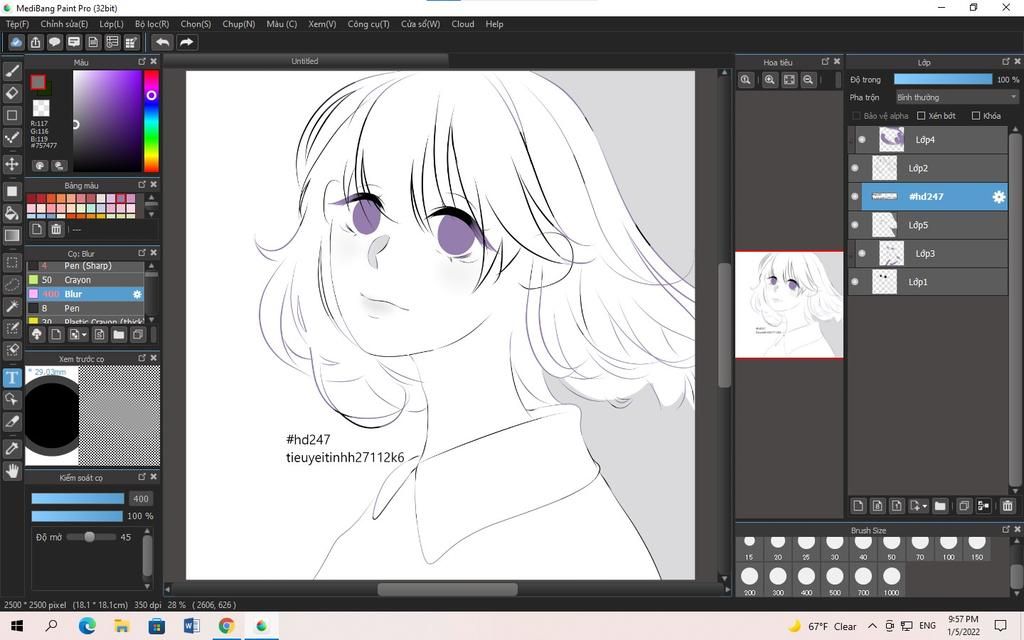Open Windows Start menu
This screenshot has width=1024, height=640.
click(17, 626)
